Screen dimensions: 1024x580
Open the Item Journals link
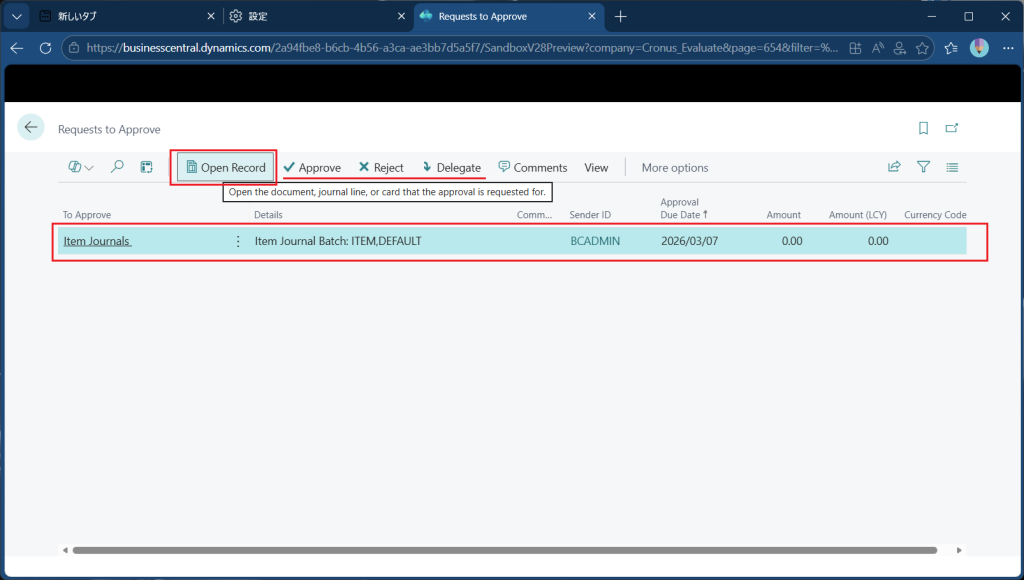pos(97,241)
